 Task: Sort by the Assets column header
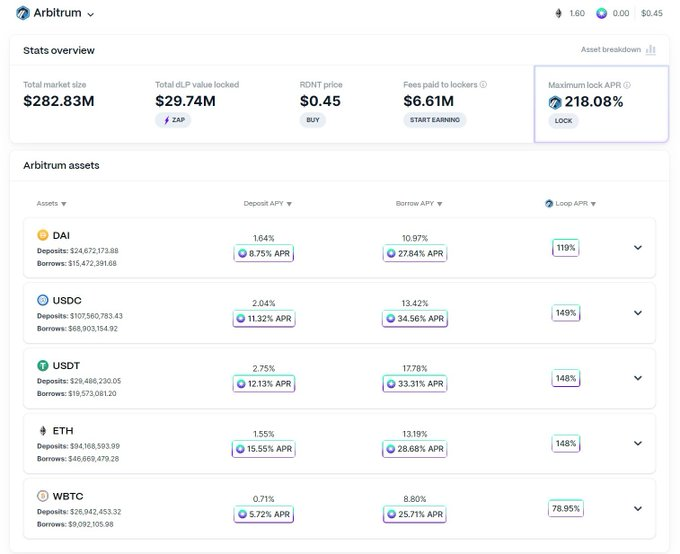[x=51, y=203]
